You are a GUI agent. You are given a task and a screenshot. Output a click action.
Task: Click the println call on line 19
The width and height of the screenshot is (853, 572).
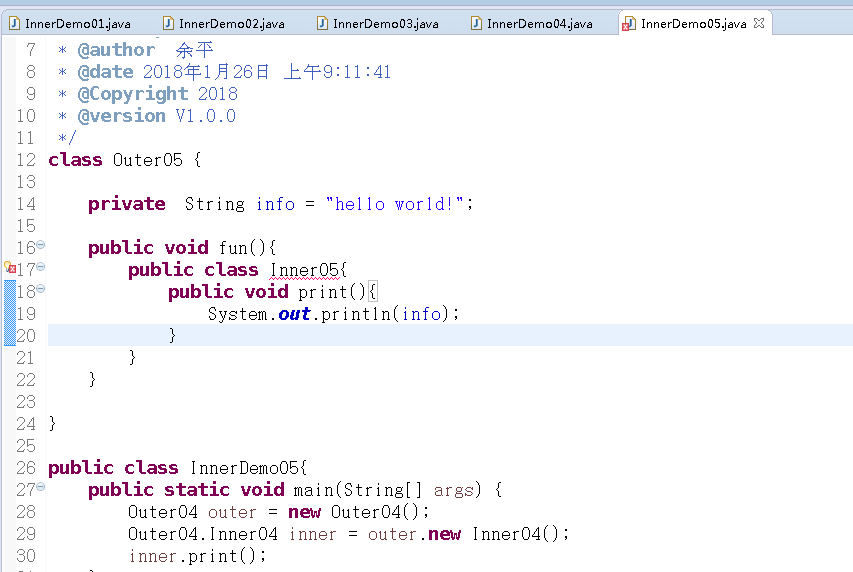pos(356,314)
